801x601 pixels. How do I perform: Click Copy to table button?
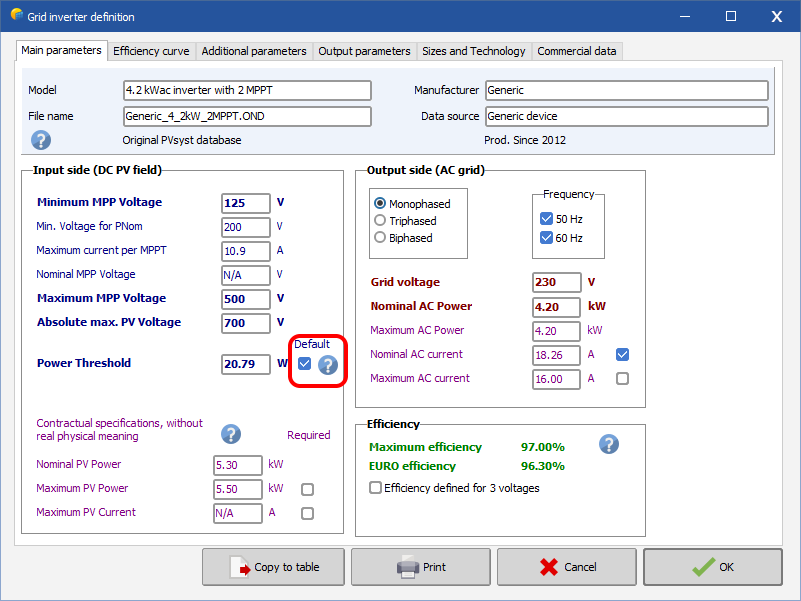coord(273,567)
